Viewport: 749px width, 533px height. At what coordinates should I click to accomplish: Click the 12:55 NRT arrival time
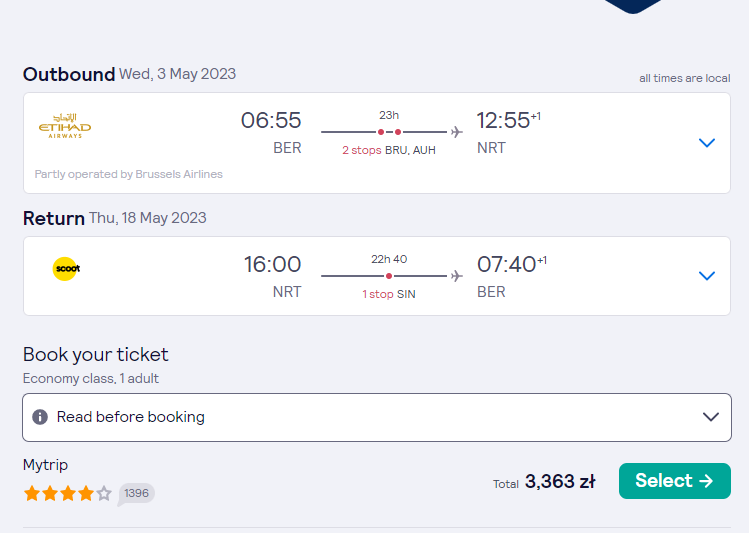click(509, 132)
